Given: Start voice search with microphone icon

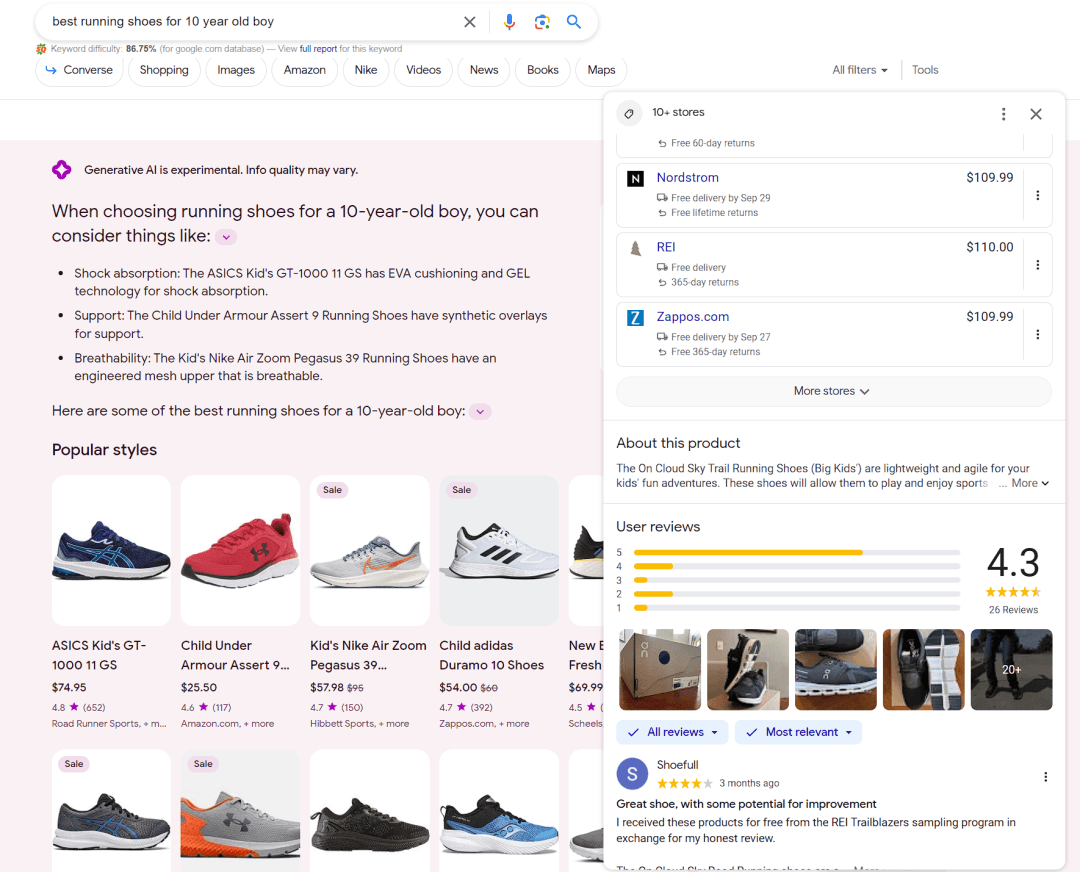Looking at the screenshot, I should click(509, 22).
